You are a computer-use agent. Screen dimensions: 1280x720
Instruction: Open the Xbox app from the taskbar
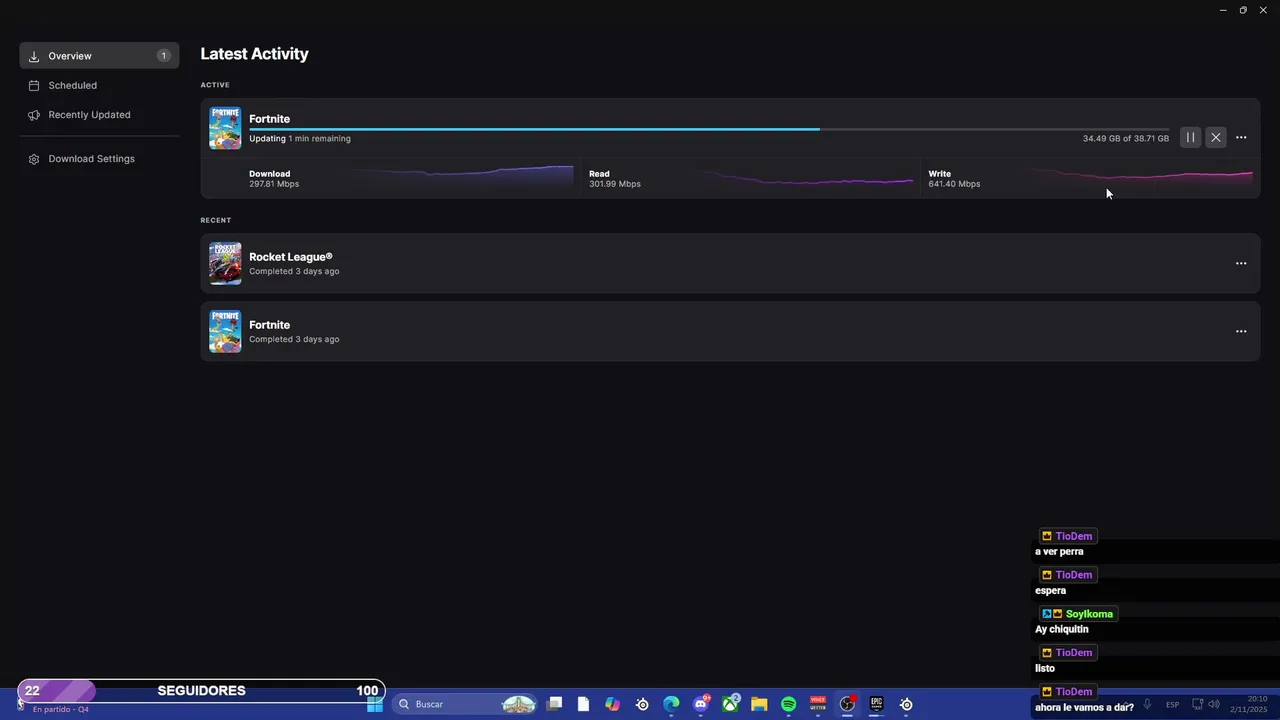pyautogui.click(x=731, y=704)
